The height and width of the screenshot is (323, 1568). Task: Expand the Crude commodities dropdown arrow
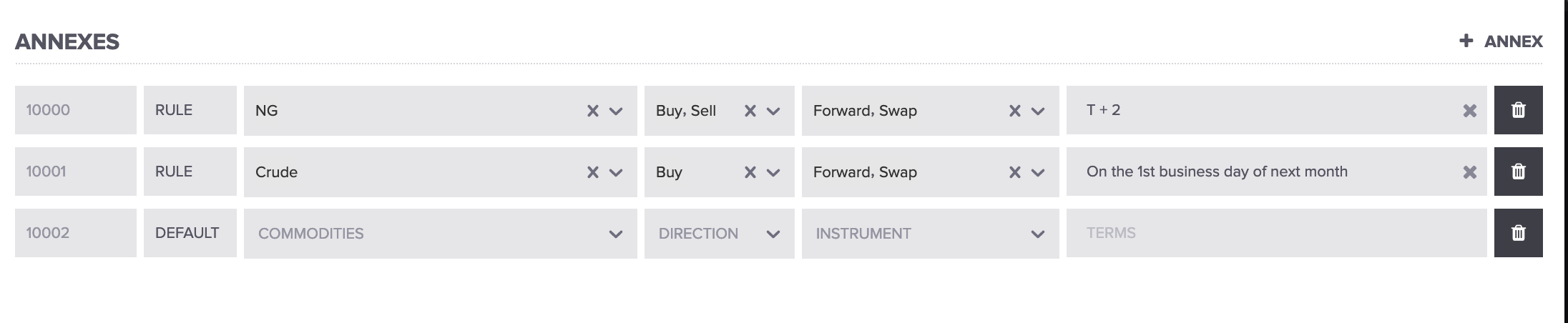(x=615, y=172)
